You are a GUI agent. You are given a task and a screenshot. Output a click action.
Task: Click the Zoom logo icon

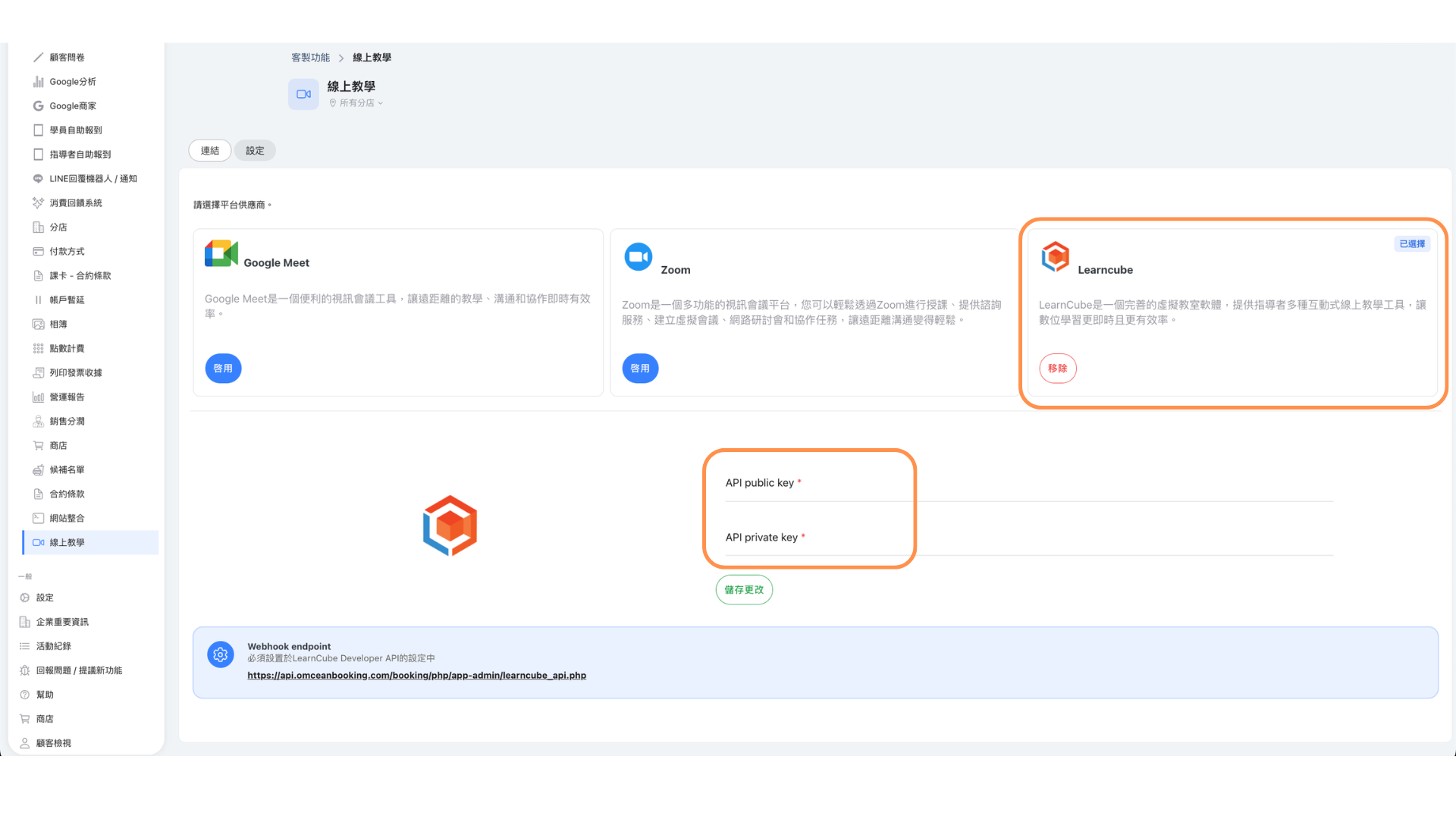coord(639,256)
